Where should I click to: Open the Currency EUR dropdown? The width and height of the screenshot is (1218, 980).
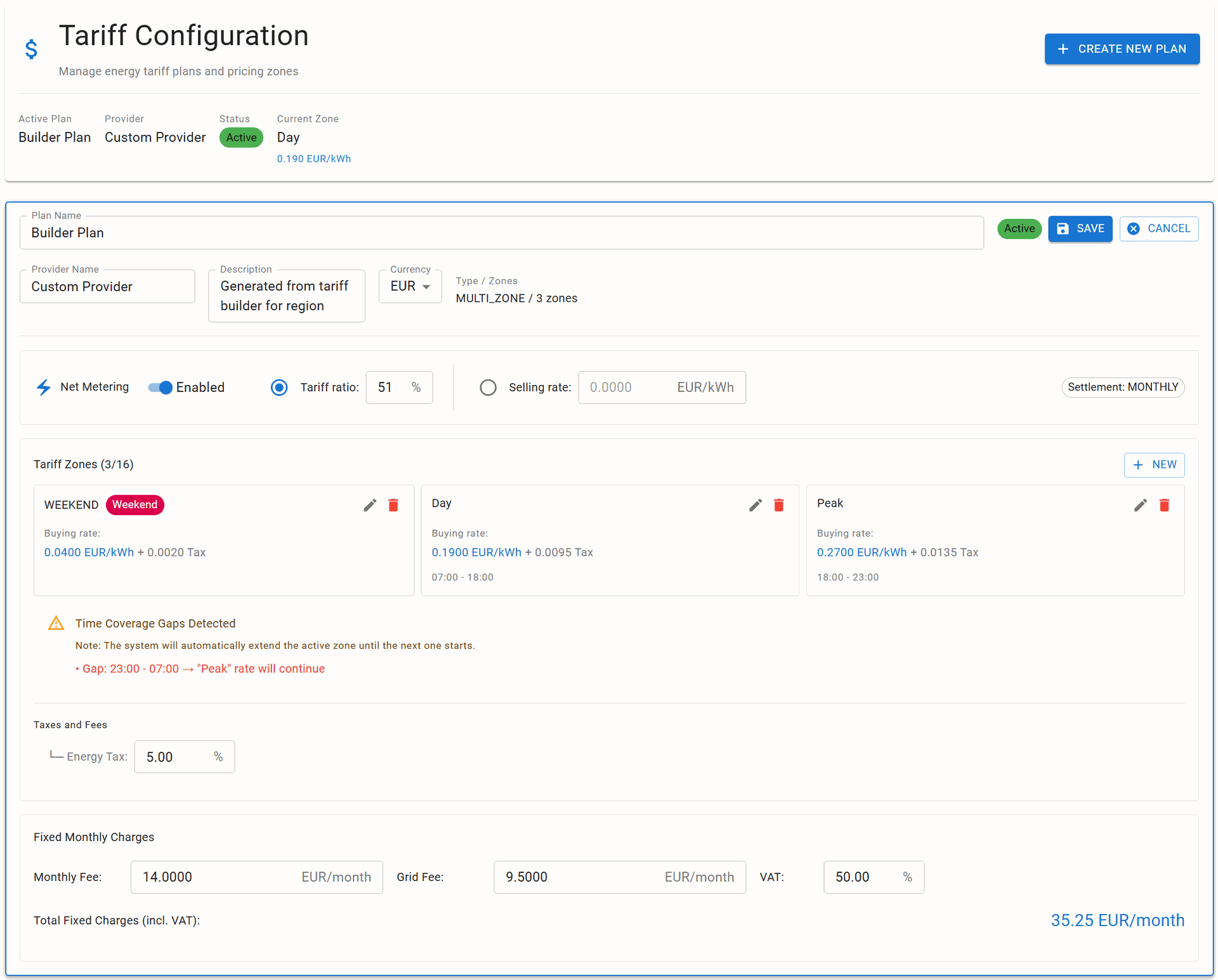(410, 287)
